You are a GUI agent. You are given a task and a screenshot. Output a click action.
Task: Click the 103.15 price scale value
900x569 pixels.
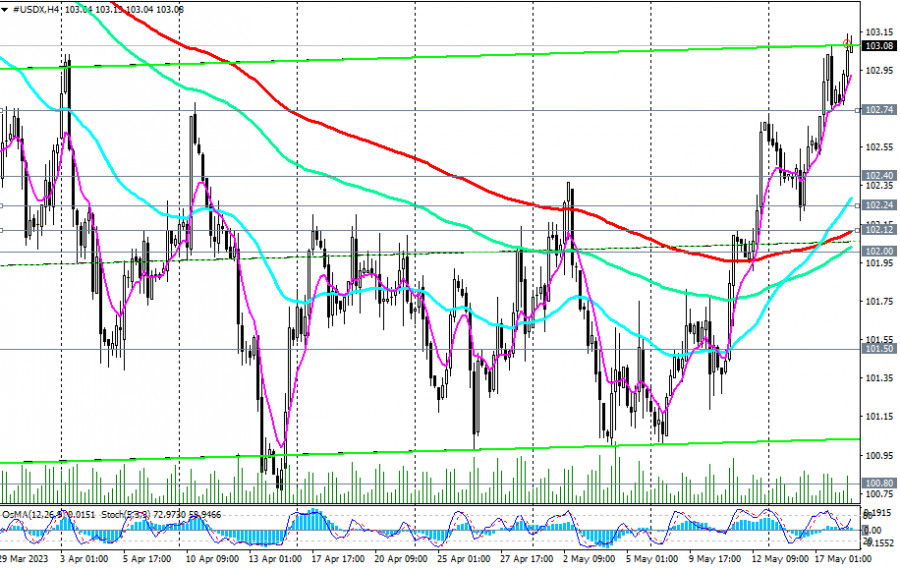pos(879,31)
